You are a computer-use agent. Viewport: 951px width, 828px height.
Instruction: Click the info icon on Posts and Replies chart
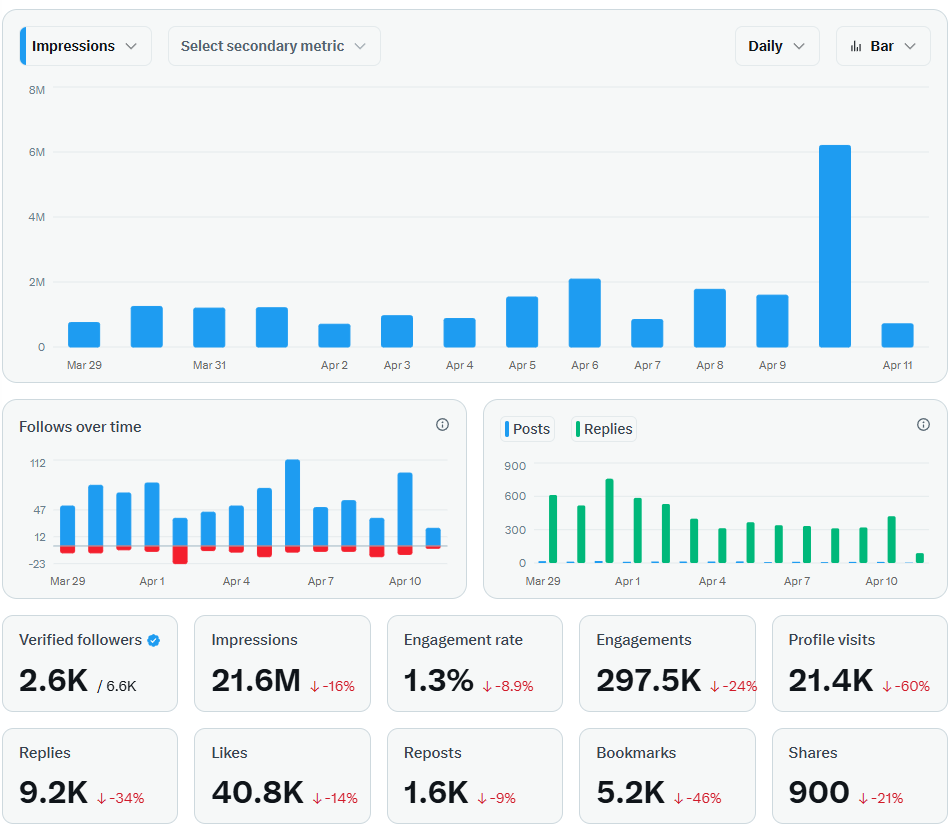(x=923, y=425)
